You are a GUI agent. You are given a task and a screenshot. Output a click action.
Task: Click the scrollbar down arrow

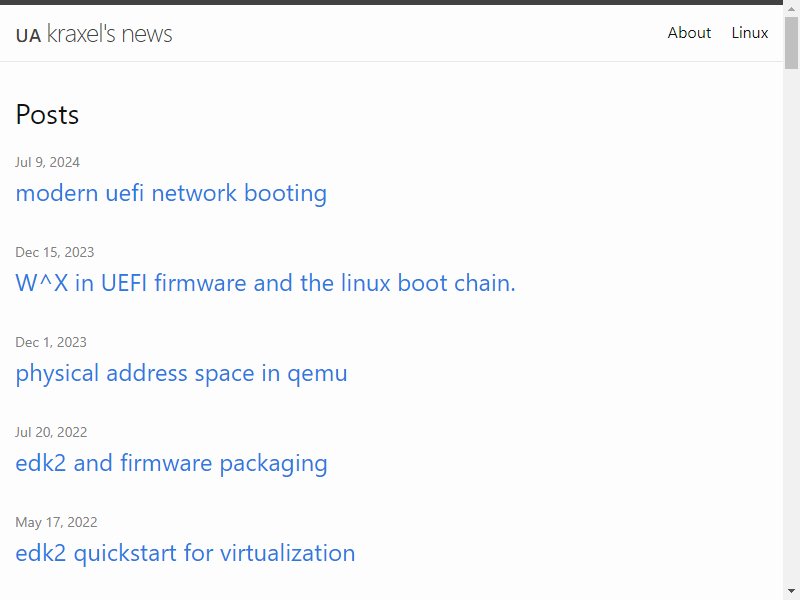[x=791, y=592]
